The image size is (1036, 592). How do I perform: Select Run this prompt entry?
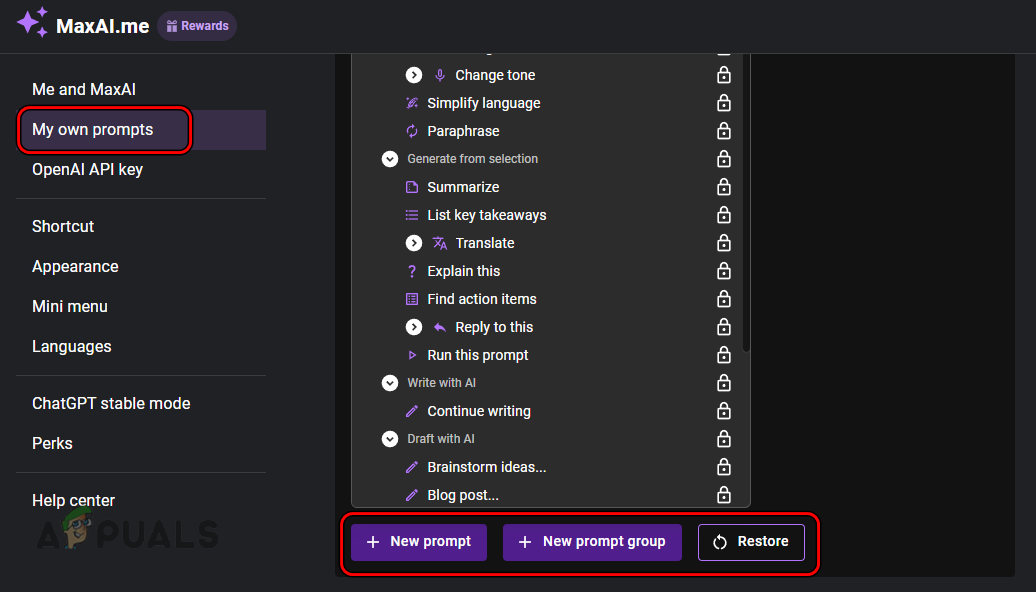tap(477, 354)
